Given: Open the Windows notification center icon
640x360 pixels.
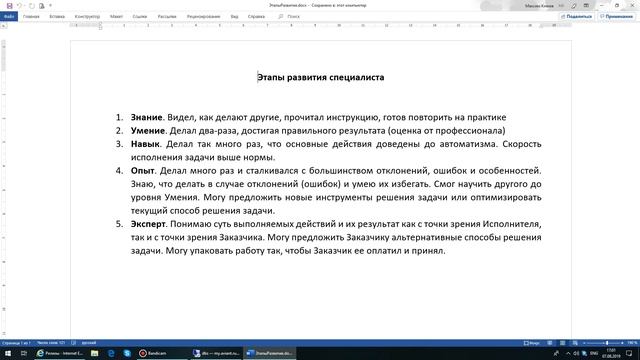Looking at the screenshot, I should pyautogui.click(x=629, y=353).
